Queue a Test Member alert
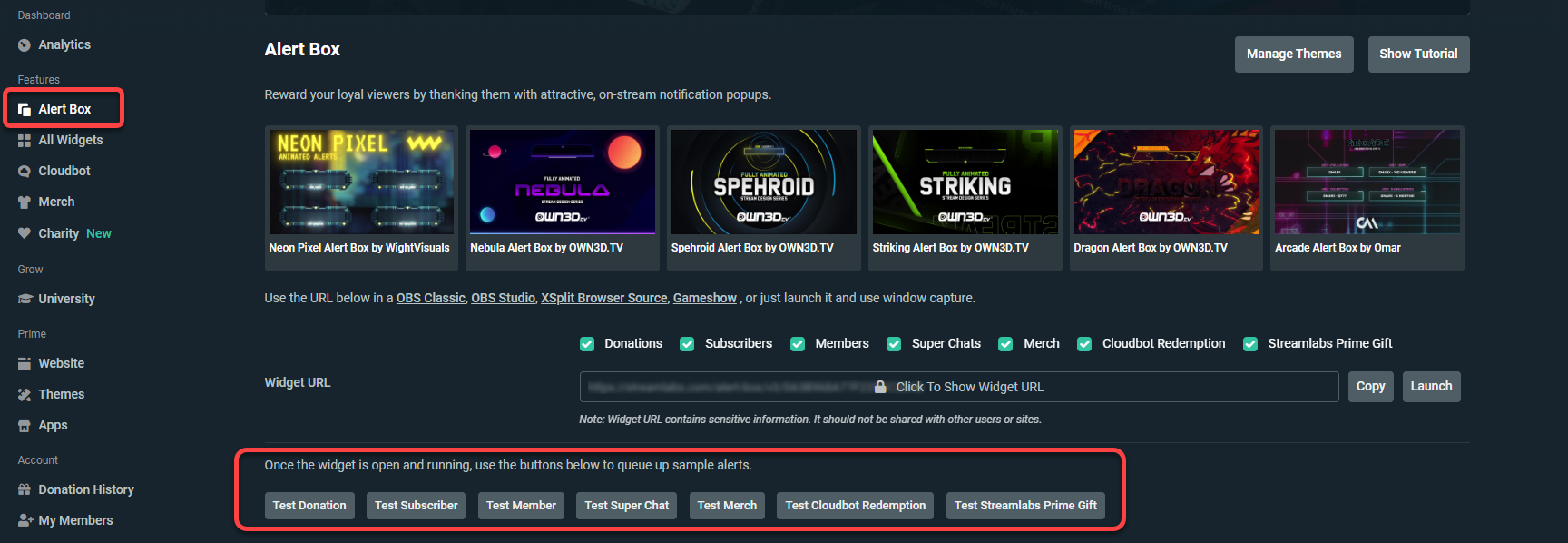The width and height of the screenshot is (1568, 543). point(521,506)
